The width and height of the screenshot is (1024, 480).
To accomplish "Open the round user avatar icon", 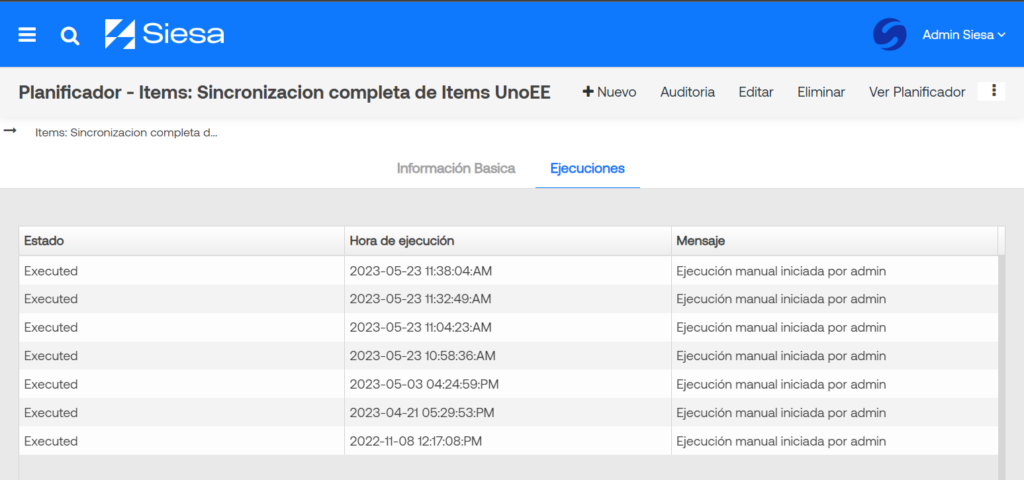I will 889,34.
